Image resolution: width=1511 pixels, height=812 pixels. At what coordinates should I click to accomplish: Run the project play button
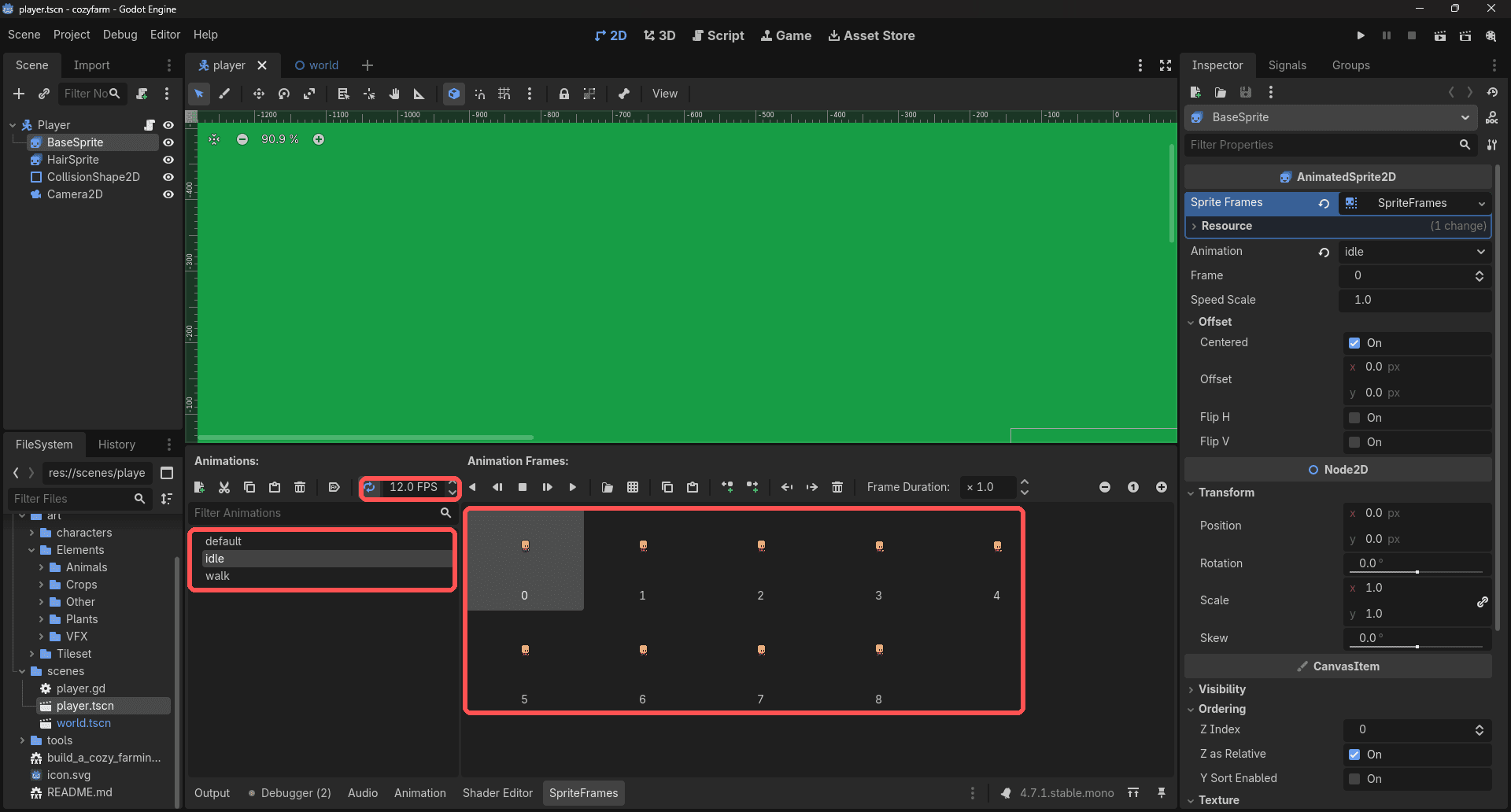pos(1361,35)
